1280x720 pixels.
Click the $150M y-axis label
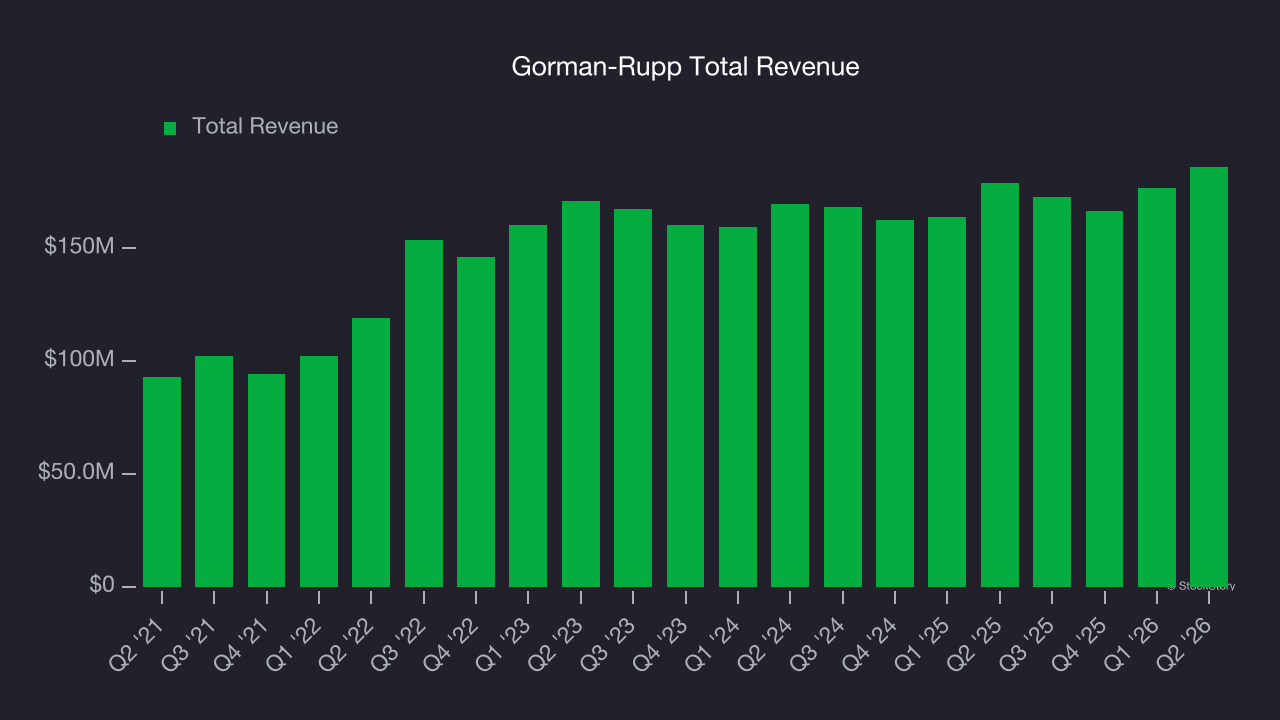(78, 247)
